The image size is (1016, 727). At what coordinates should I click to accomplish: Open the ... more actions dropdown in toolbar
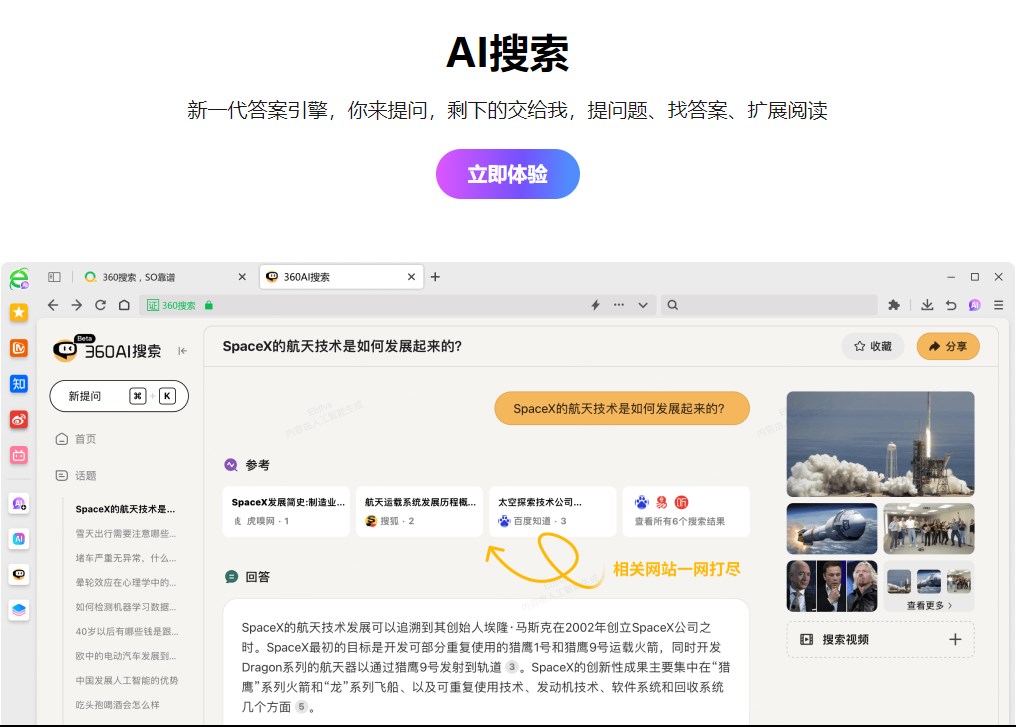[x=619, y=305]
